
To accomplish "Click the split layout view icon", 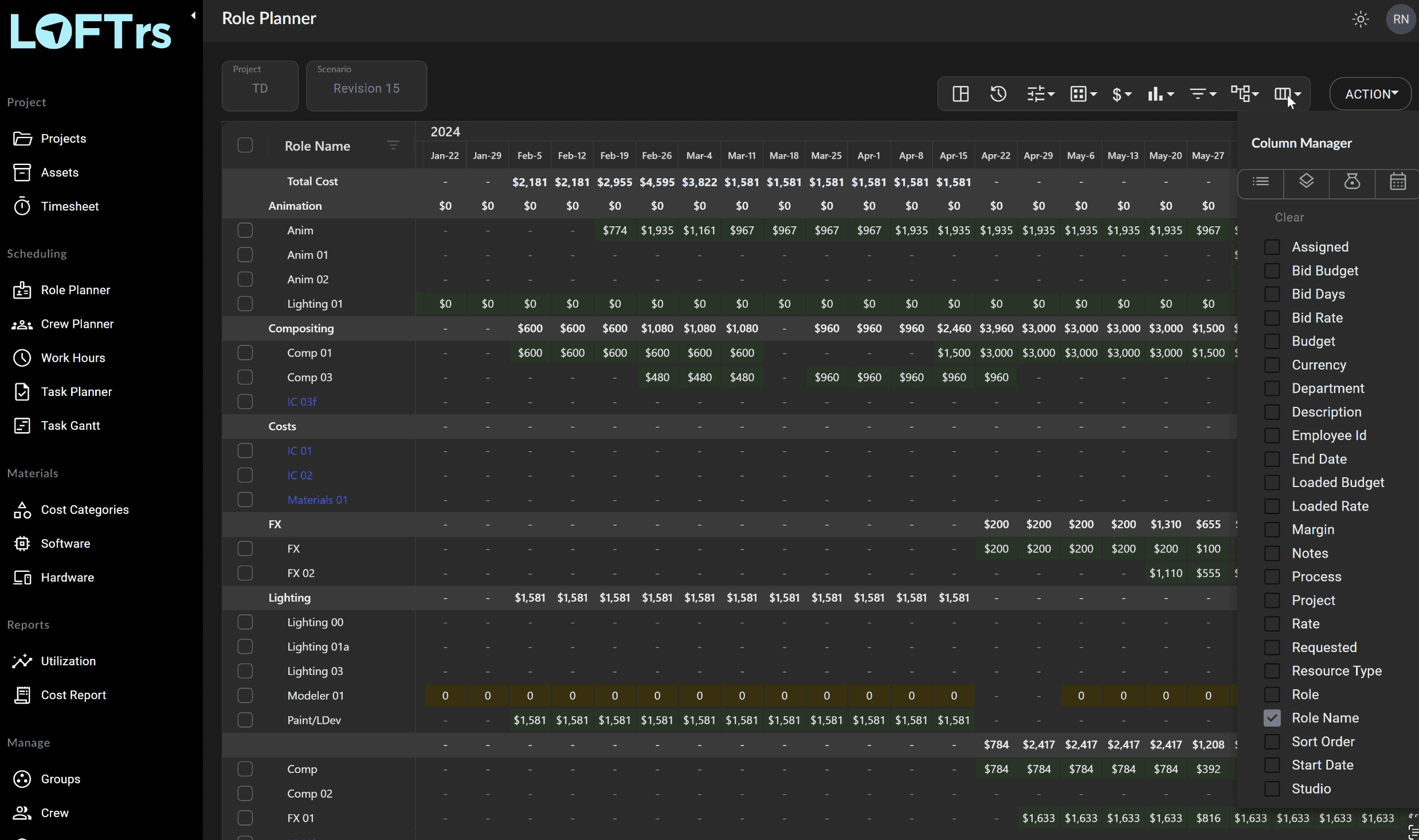I will tap(961, 94).
